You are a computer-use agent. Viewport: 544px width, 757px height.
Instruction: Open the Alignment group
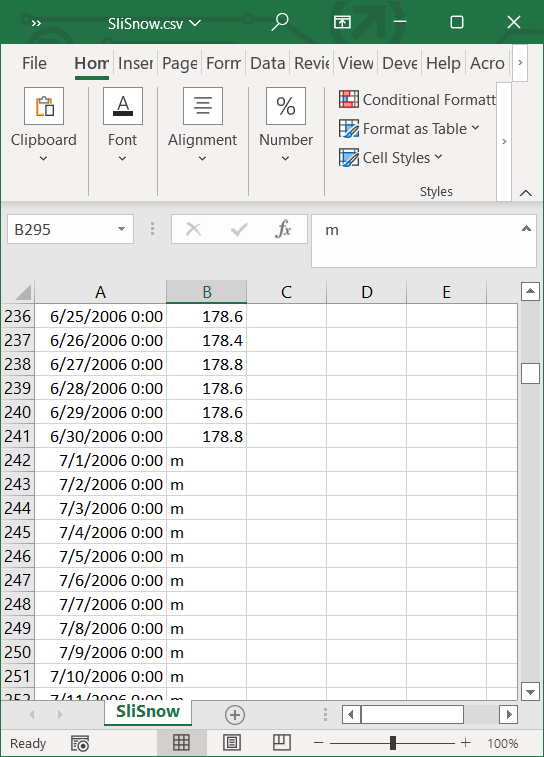coord(203,106)
